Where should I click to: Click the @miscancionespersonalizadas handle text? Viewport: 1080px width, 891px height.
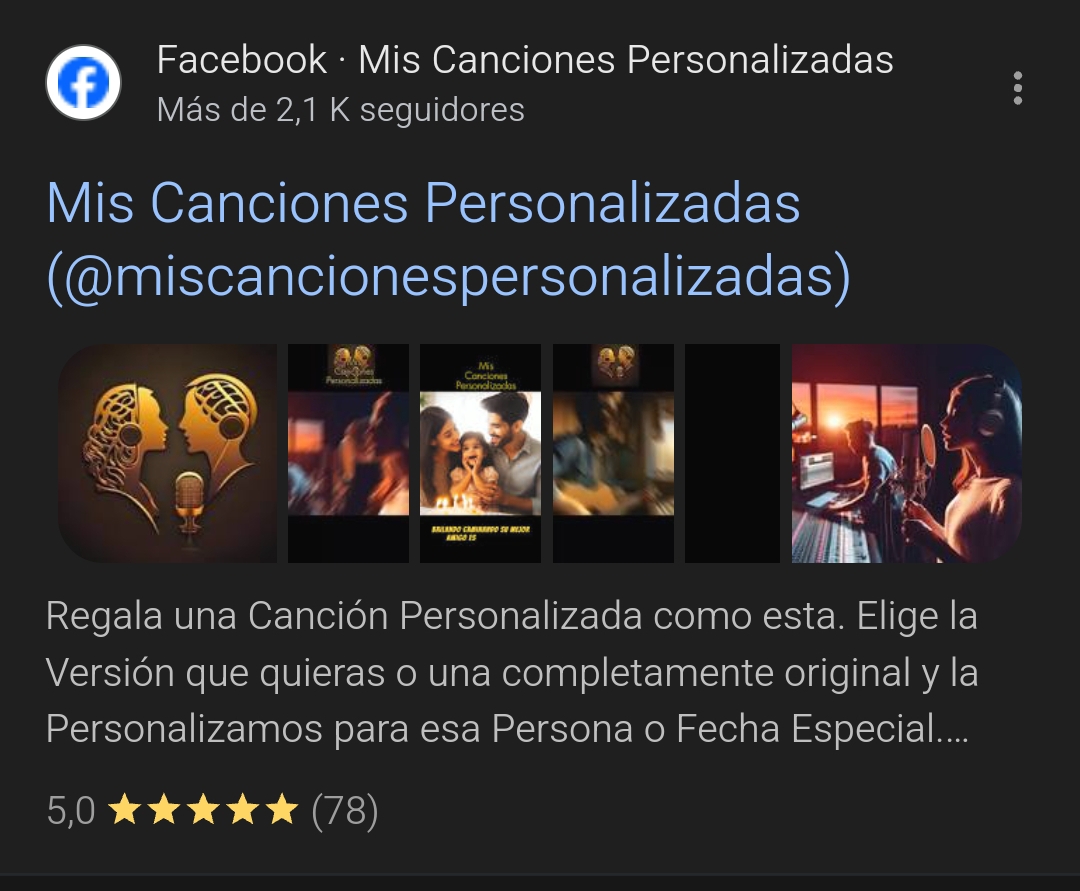point(448,275)
